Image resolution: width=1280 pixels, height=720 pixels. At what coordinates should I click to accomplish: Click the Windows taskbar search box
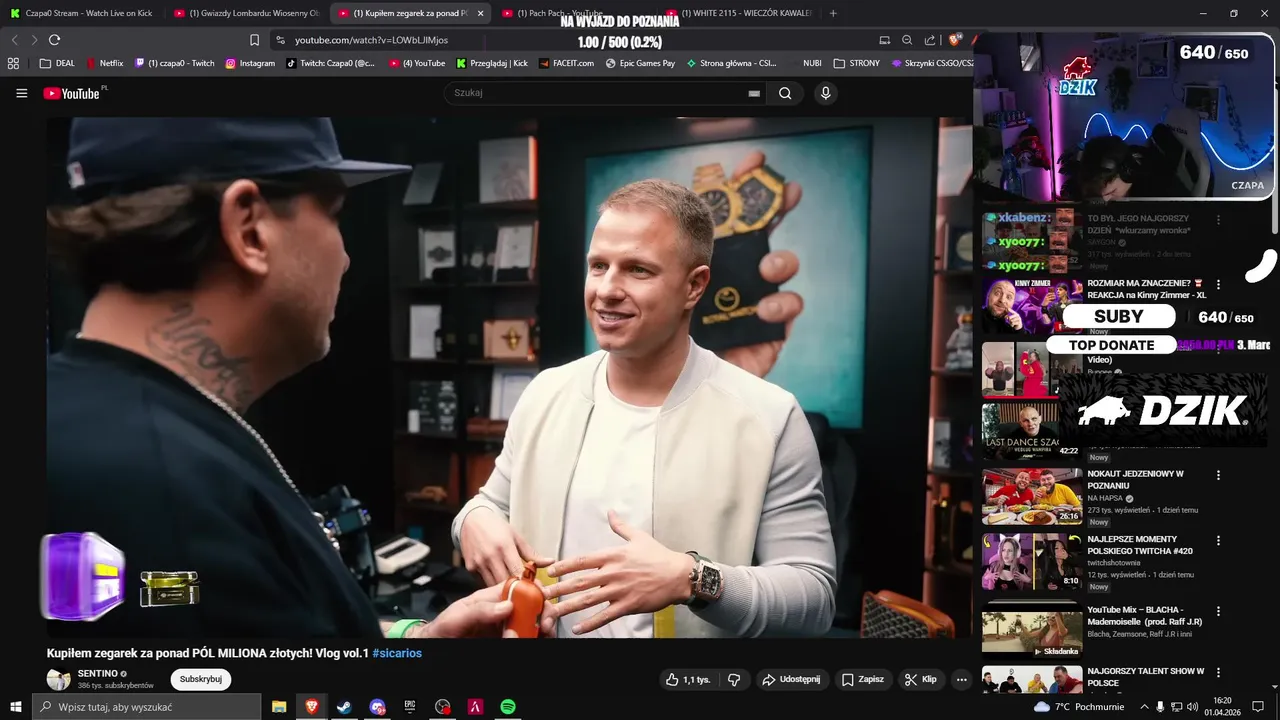pyautogui.click(x=146, y=707)
